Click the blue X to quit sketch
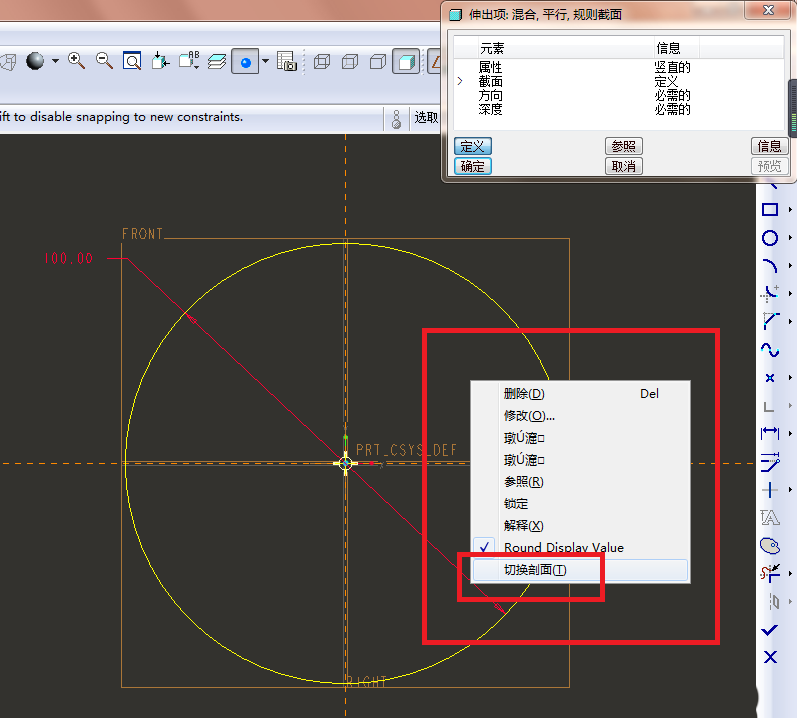The height and width of the screenshot is (718, 797). 770,657
